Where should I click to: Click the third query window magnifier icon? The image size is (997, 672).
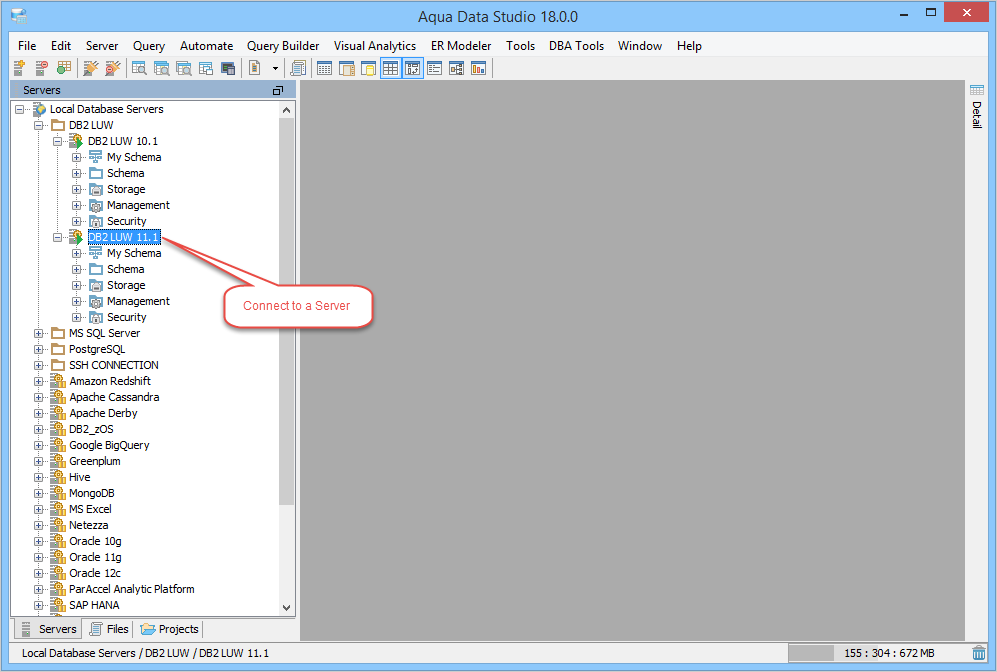(x=184, y=68)
